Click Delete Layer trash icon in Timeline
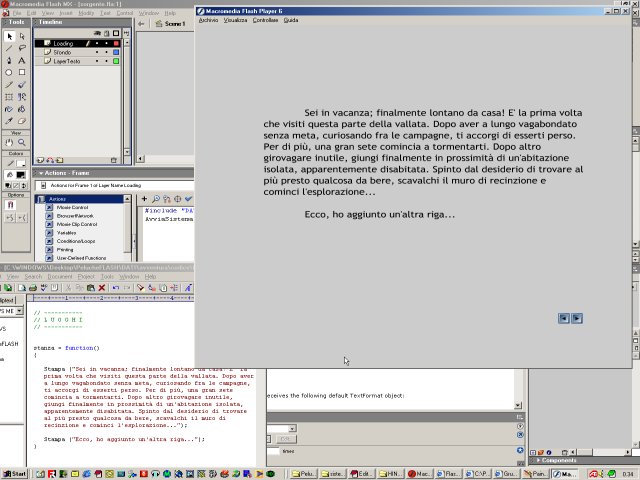Viewport: 640px width, 480px height. [114, 160]
